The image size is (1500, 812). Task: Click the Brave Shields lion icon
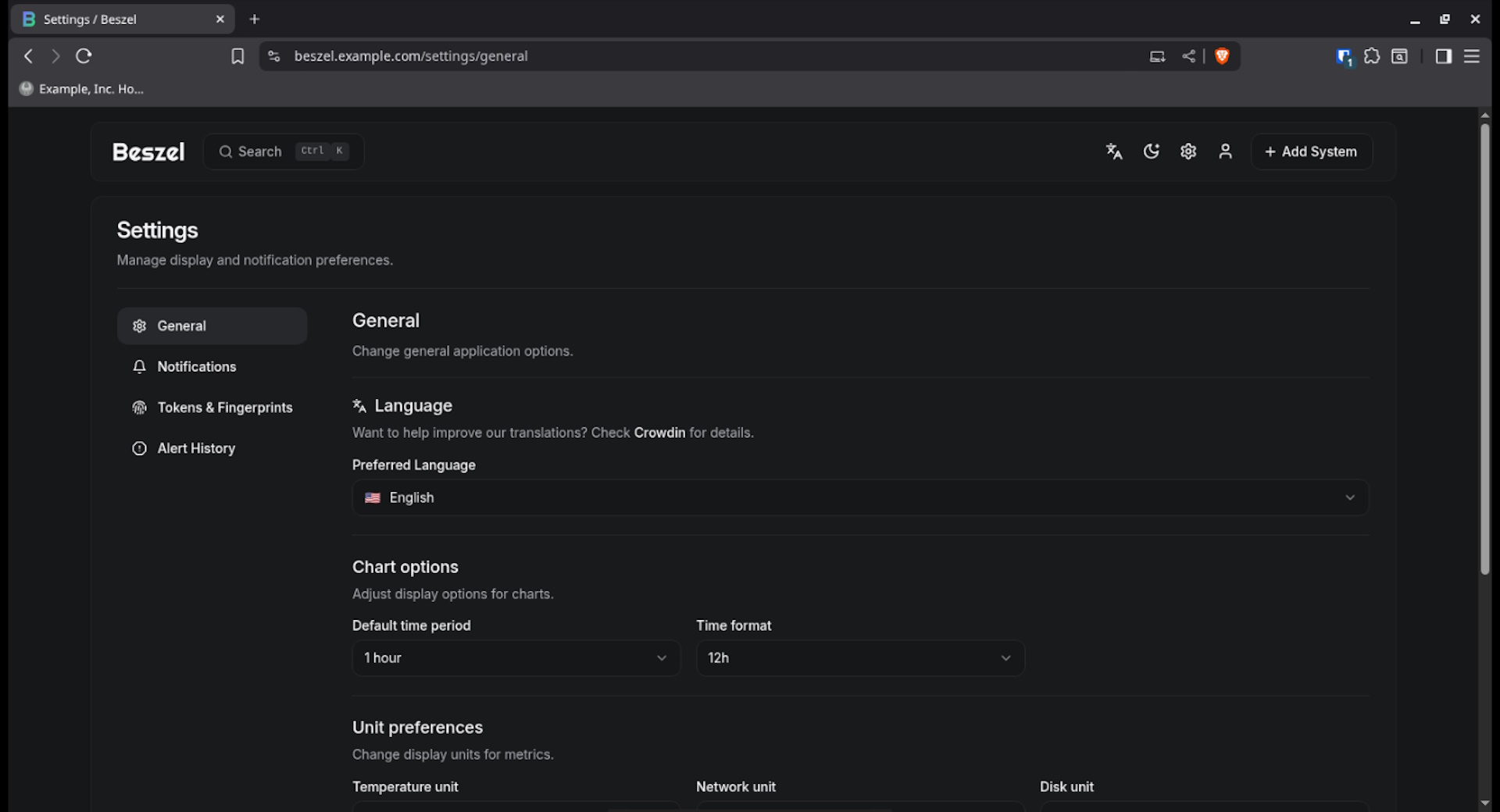[x=1222, y=56]
